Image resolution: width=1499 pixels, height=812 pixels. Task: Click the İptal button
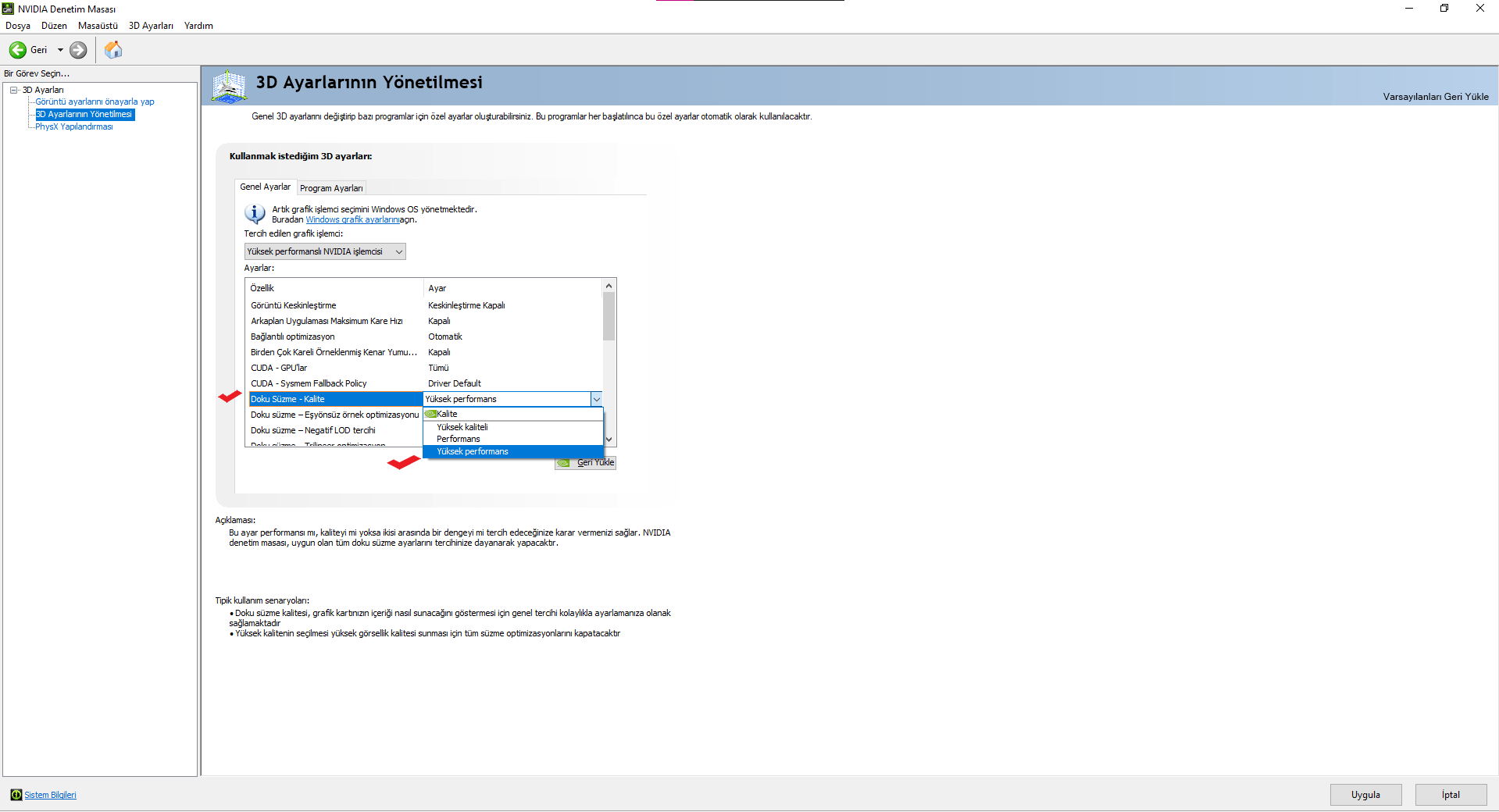[x=1451, y=795]
